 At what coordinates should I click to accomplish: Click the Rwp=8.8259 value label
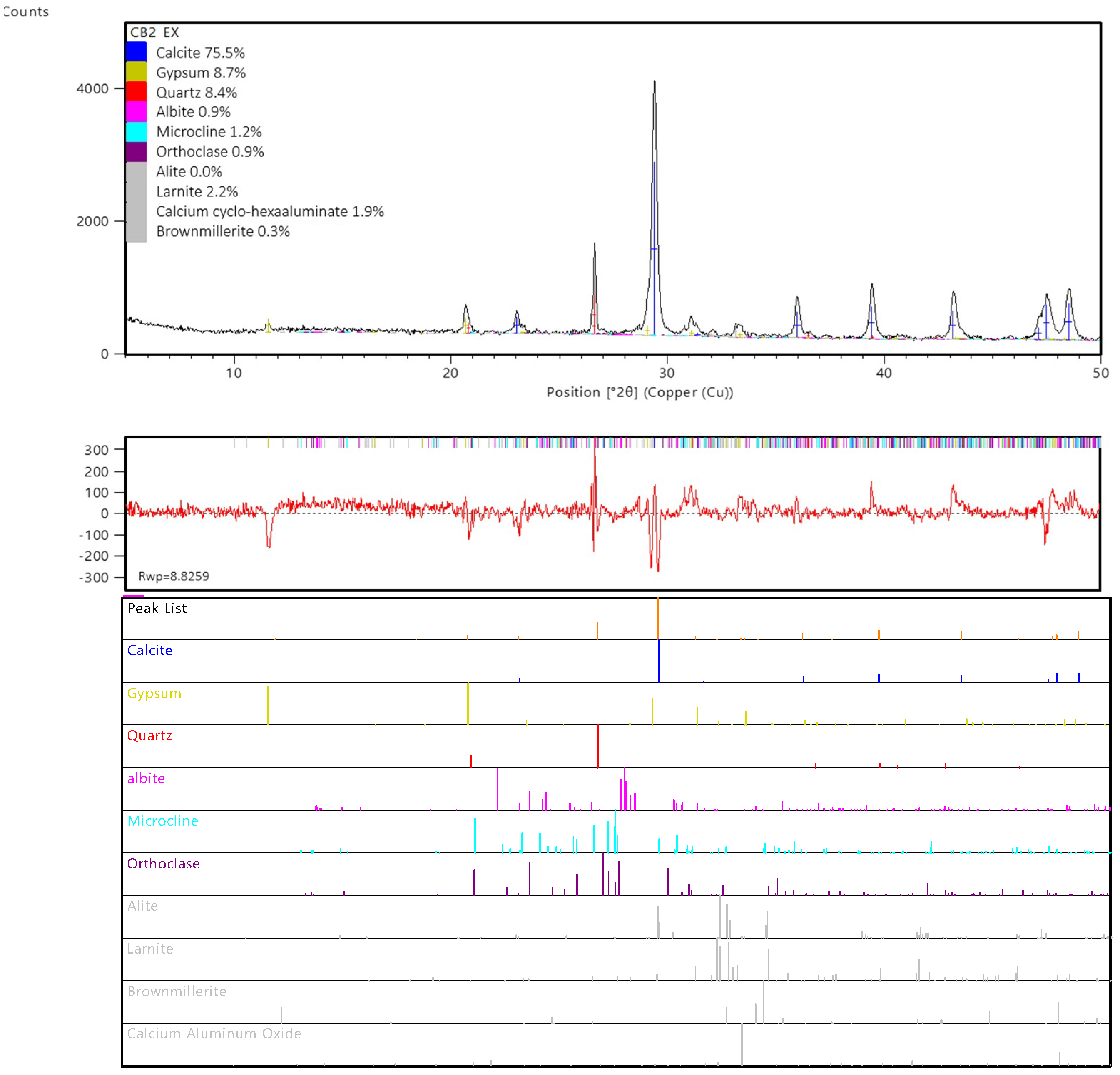(174, 576)
